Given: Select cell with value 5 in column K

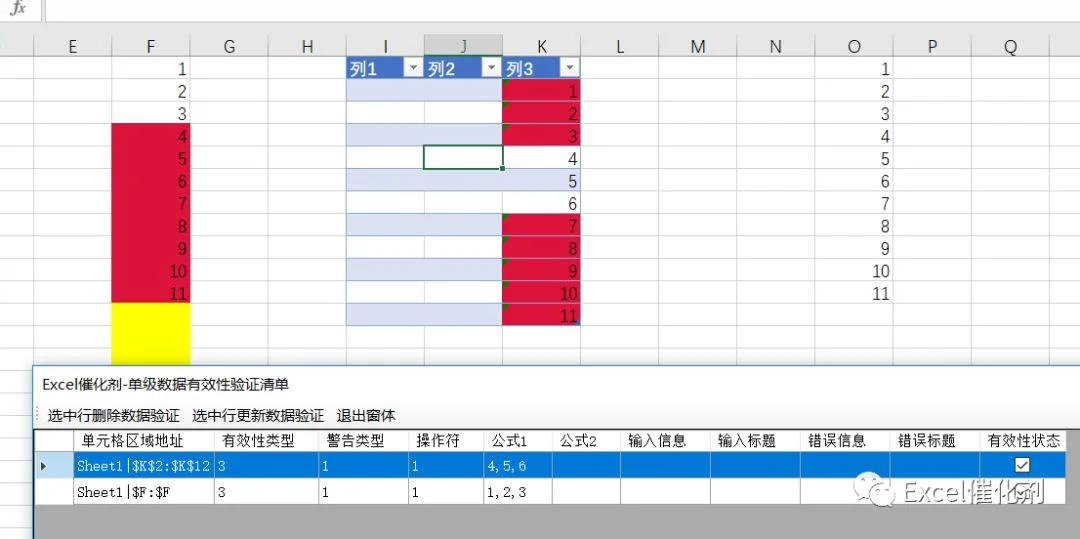Looking at the screenshot, I should coord(541,180).
